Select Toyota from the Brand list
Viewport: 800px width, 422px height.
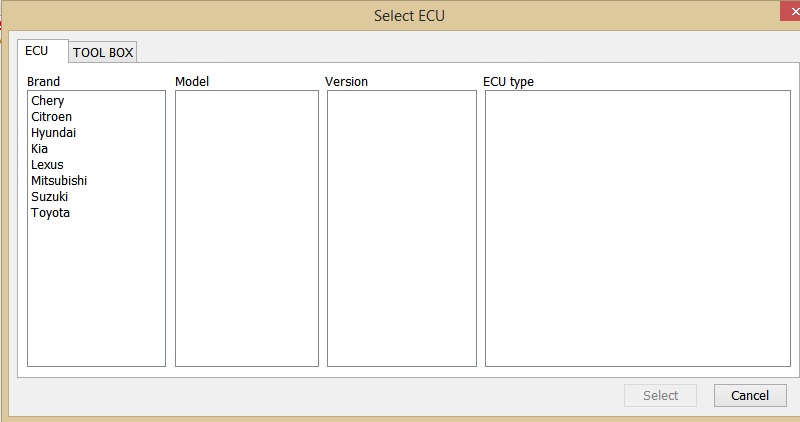(x=50, y=213)
